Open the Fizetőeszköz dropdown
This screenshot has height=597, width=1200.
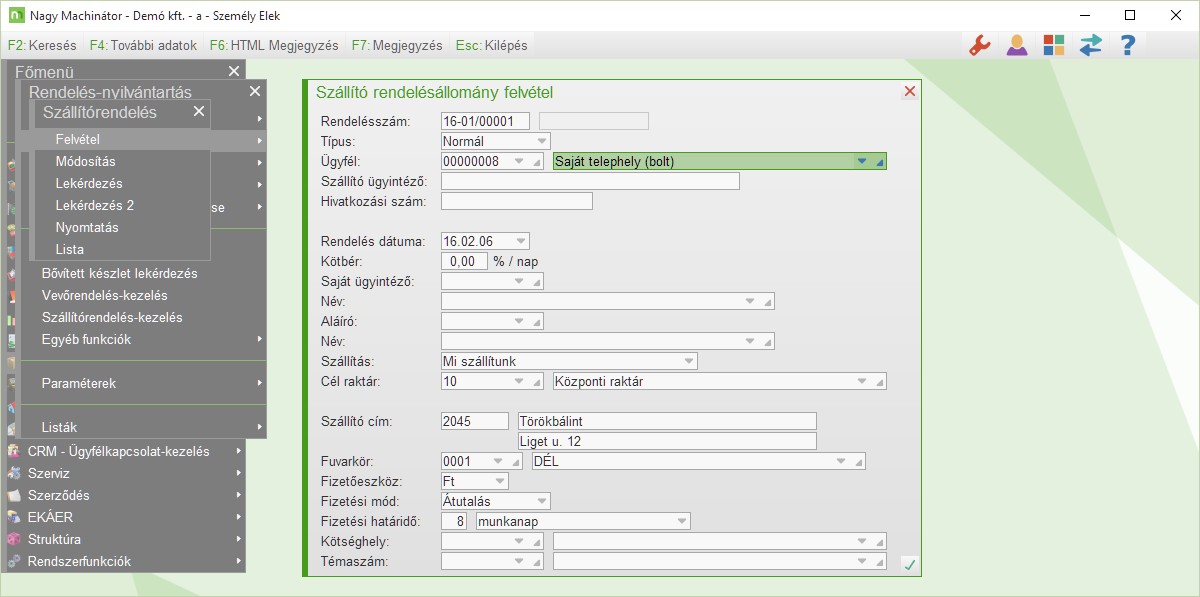tap(500, 481)
